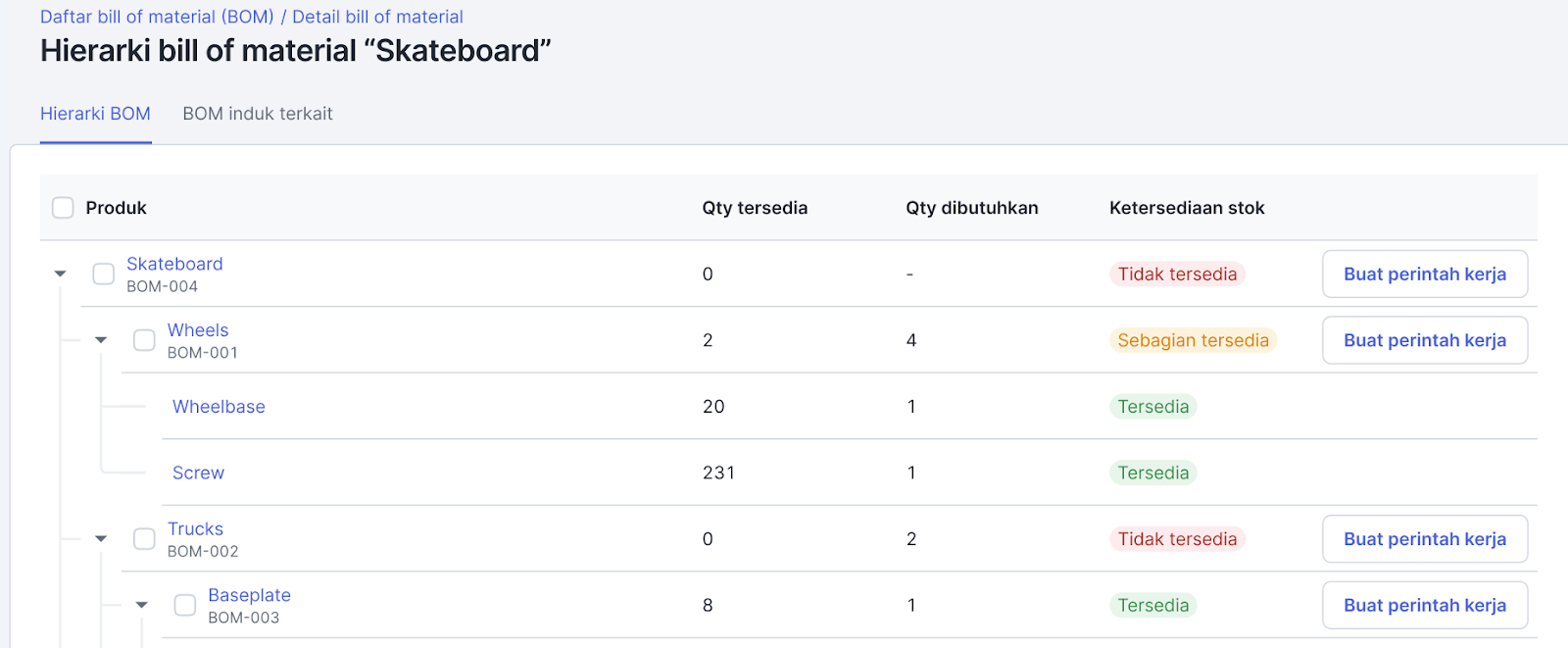The image size is (1568, 648).
Task: Open Detail bill of material breadcrumb
Action: [x=377, y=17]
